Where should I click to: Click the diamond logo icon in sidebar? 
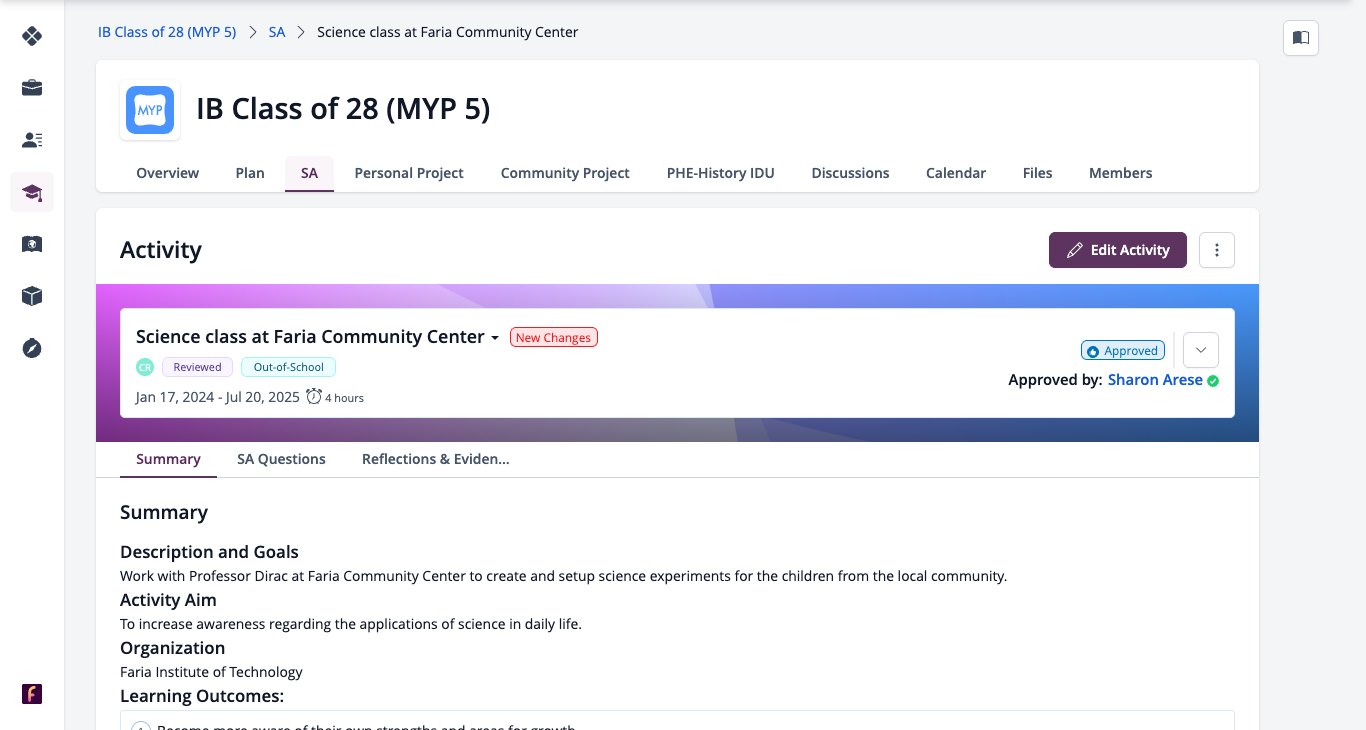(x=32, y=37)
